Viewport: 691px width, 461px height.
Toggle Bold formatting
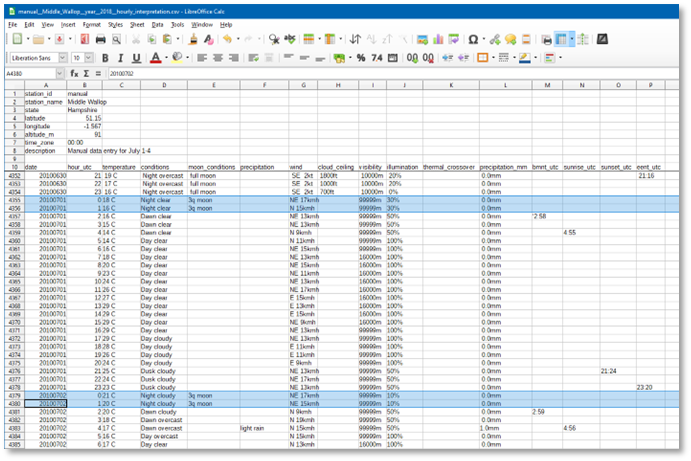105,58
